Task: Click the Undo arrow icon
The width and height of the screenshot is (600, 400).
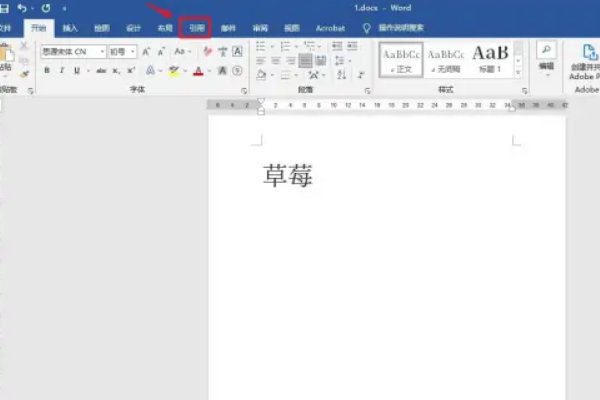Action: click(x=22, y=8)
